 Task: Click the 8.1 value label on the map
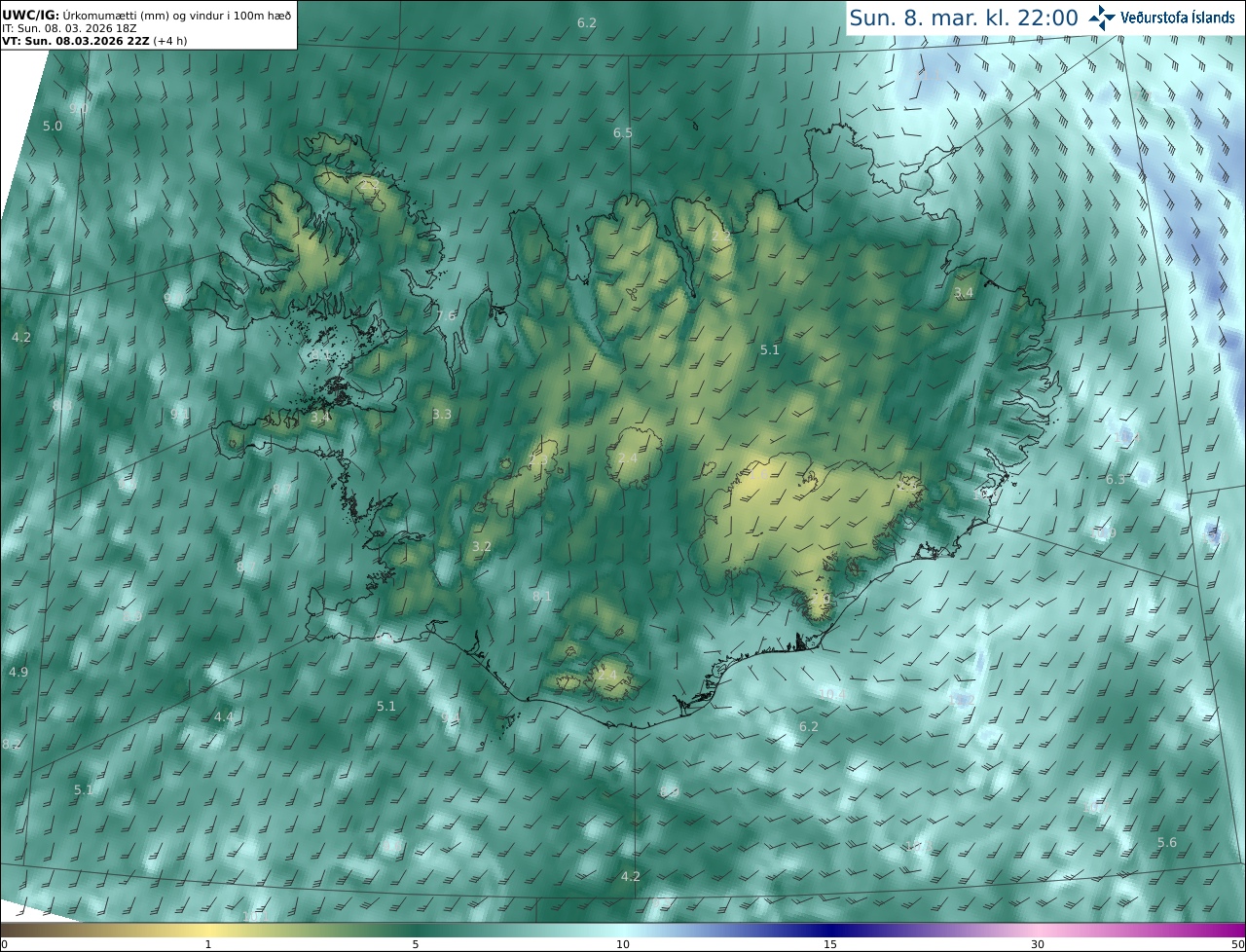[x=542, y=596]
